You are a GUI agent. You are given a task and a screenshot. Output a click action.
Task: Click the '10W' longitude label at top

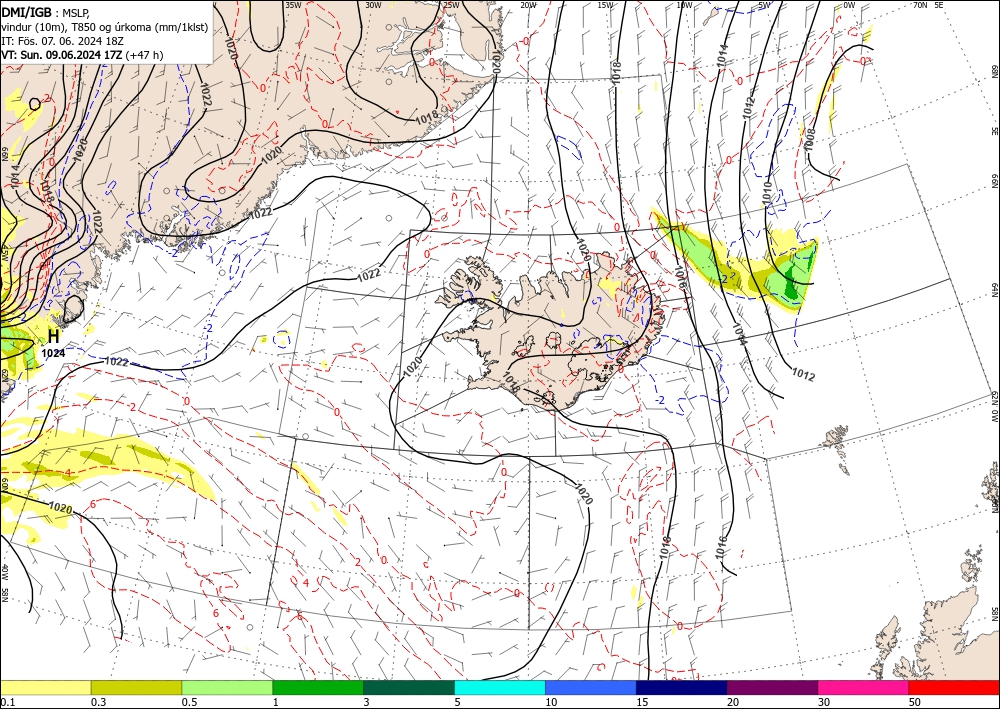[x=684, y=5]
